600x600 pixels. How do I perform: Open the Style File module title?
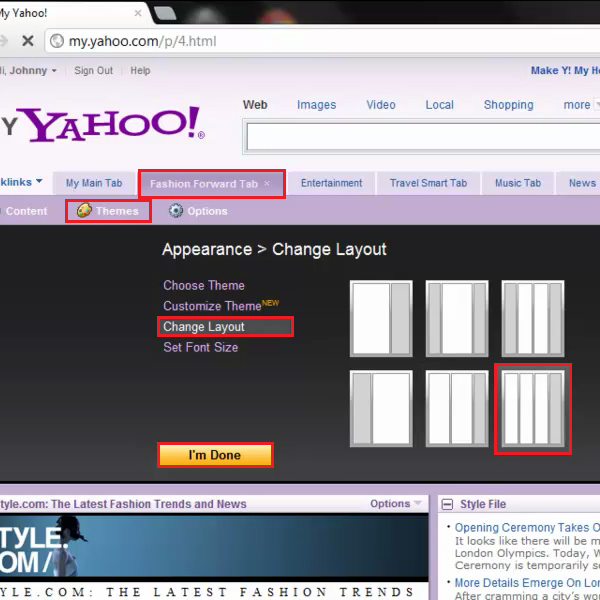(483, 504)
